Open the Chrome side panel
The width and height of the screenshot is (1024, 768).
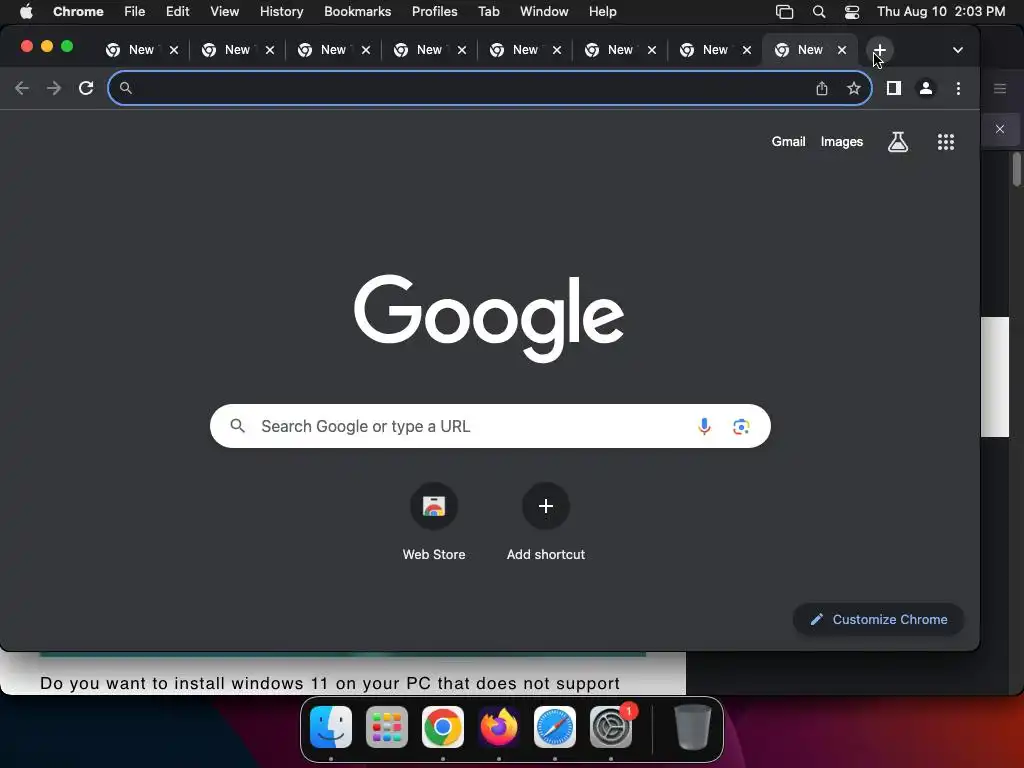click(x=893, y=88)
